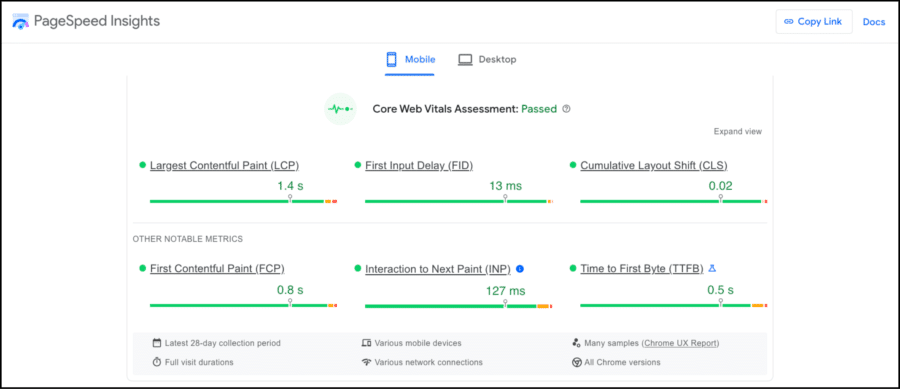The width and height of the screenshot is (900, 389).
Task: Click the 0.8 s FCP value
Action: 290,290
